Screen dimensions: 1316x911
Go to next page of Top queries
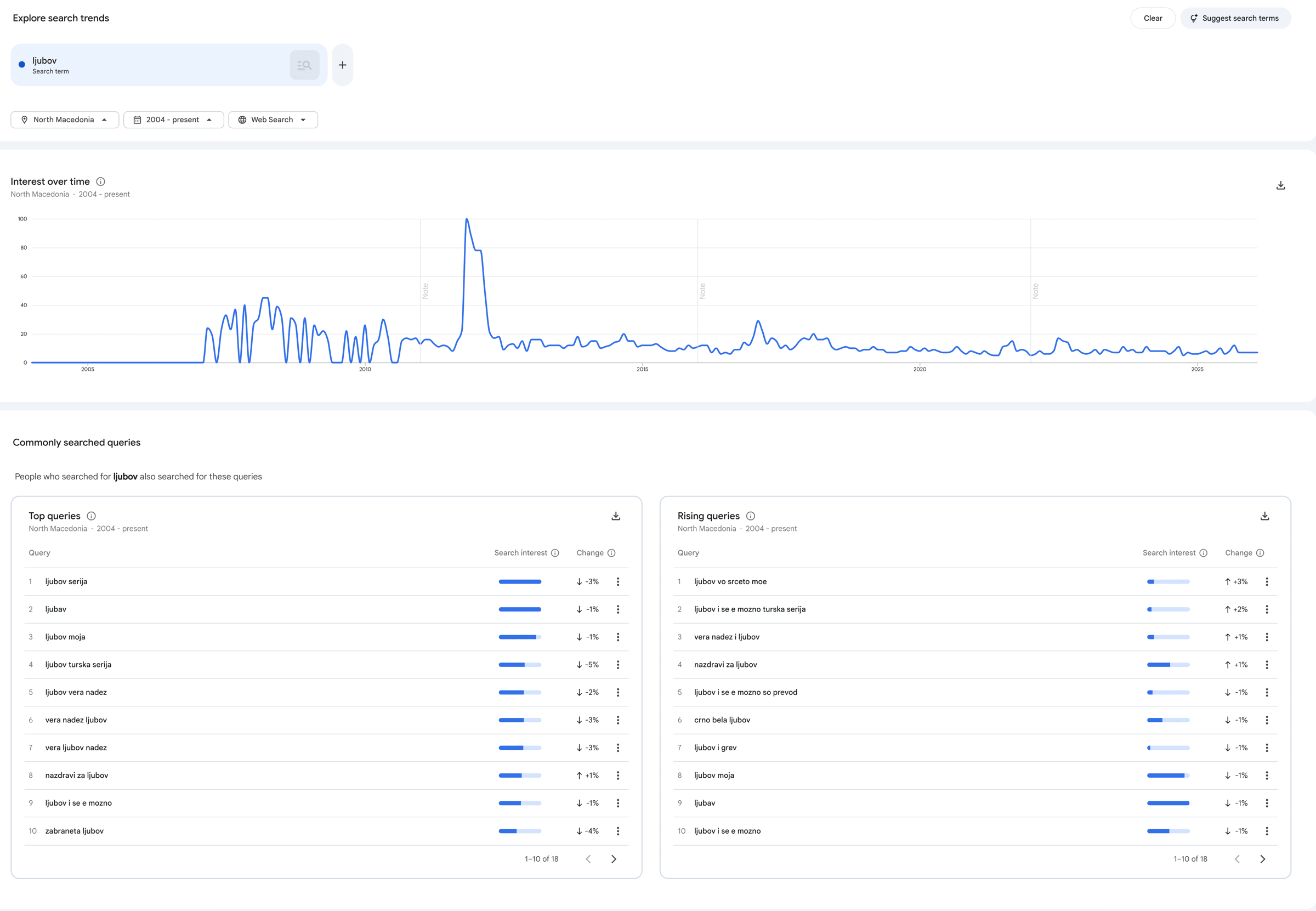[614, 859]
